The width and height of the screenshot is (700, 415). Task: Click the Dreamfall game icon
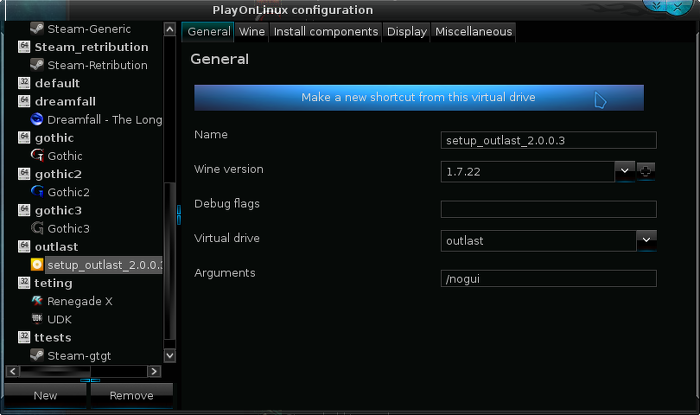pos(37,119)
